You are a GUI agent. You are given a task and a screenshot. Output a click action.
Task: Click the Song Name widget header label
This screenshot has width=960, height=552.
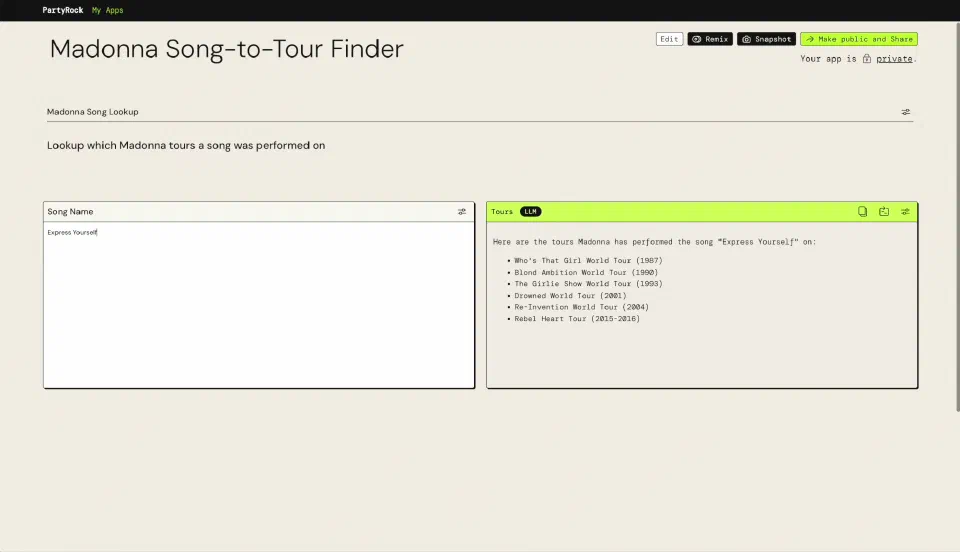coord(70,212)
